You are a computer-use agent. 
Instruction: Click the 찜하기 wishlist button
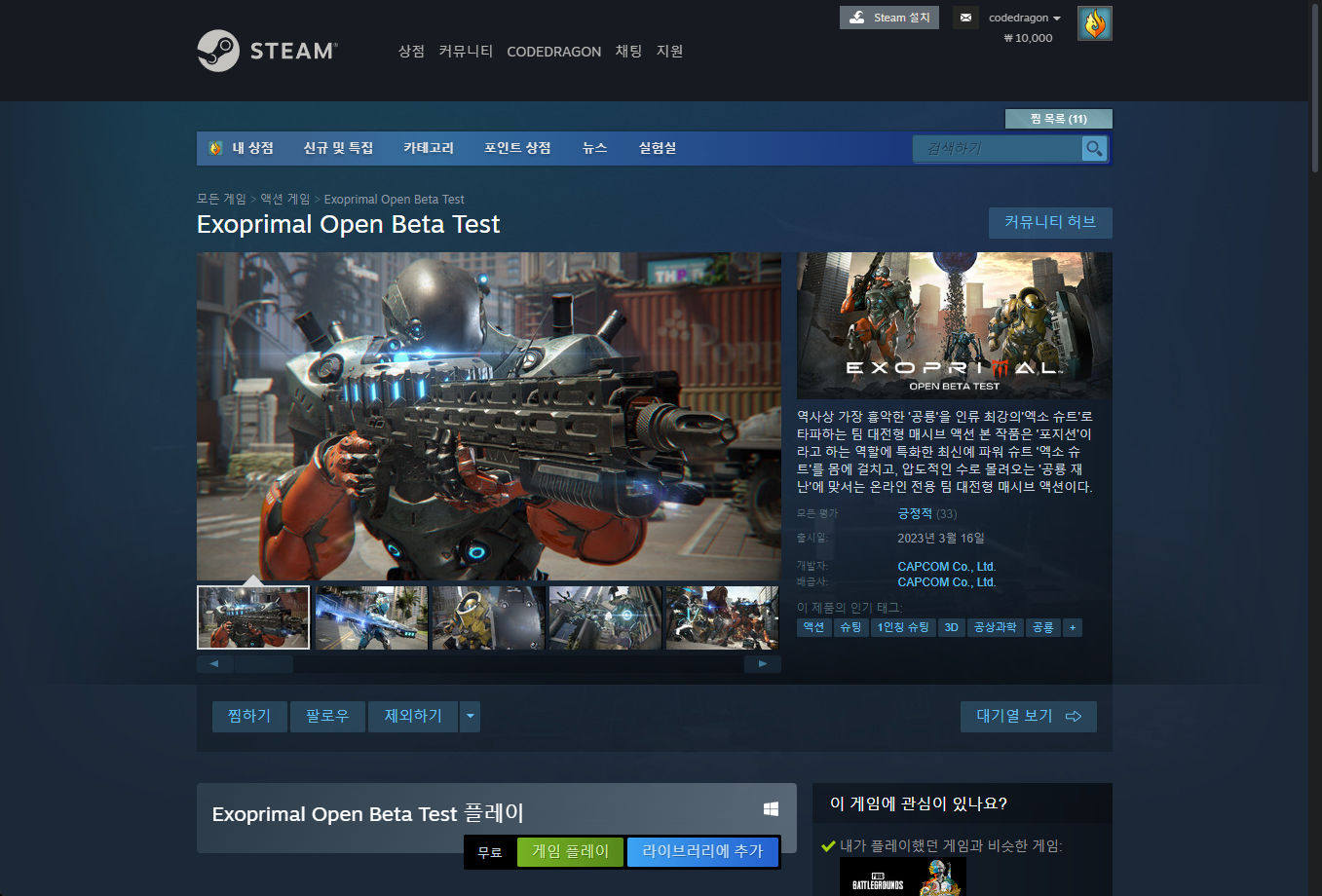click(249, 716)
